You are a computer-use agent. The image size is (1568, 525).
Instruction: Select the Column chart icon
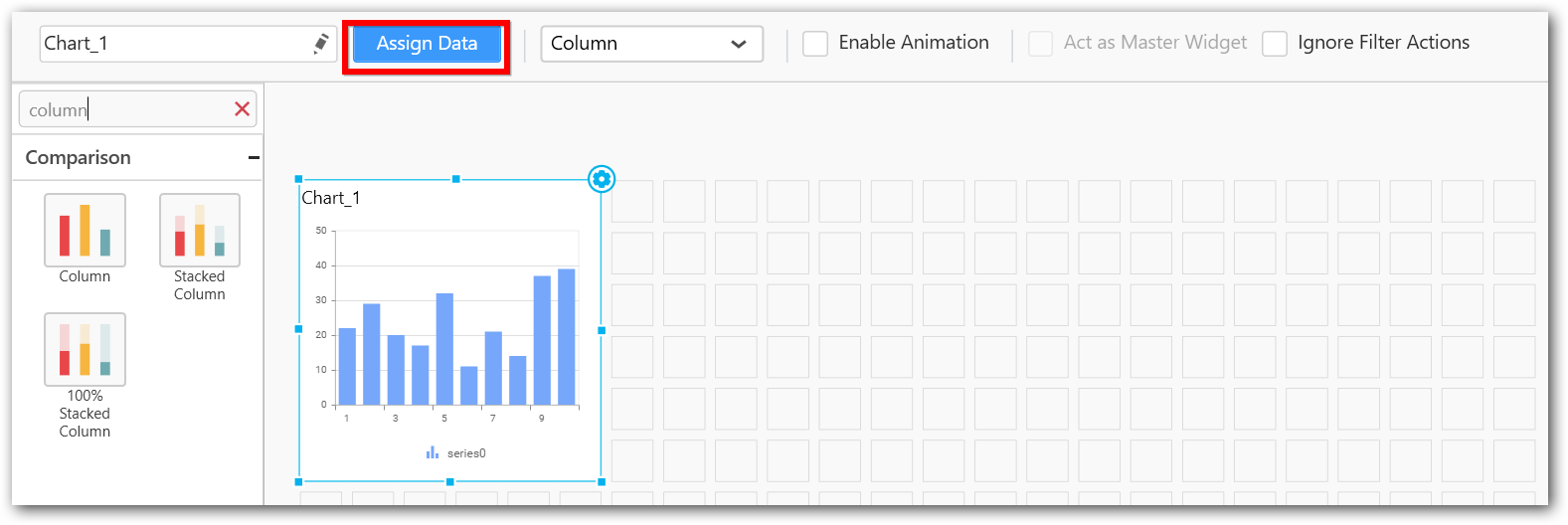(85, 231)
